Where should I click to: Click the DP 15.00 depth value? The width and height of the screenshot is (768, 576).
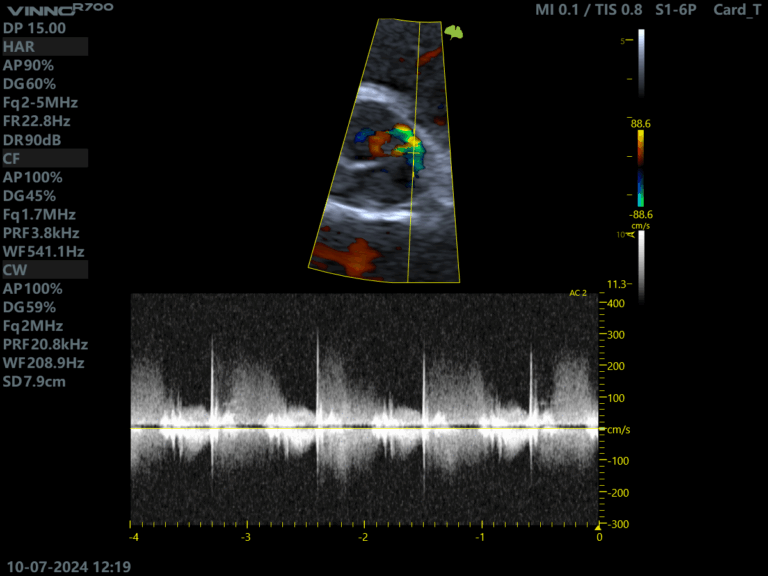pos(35,28)
